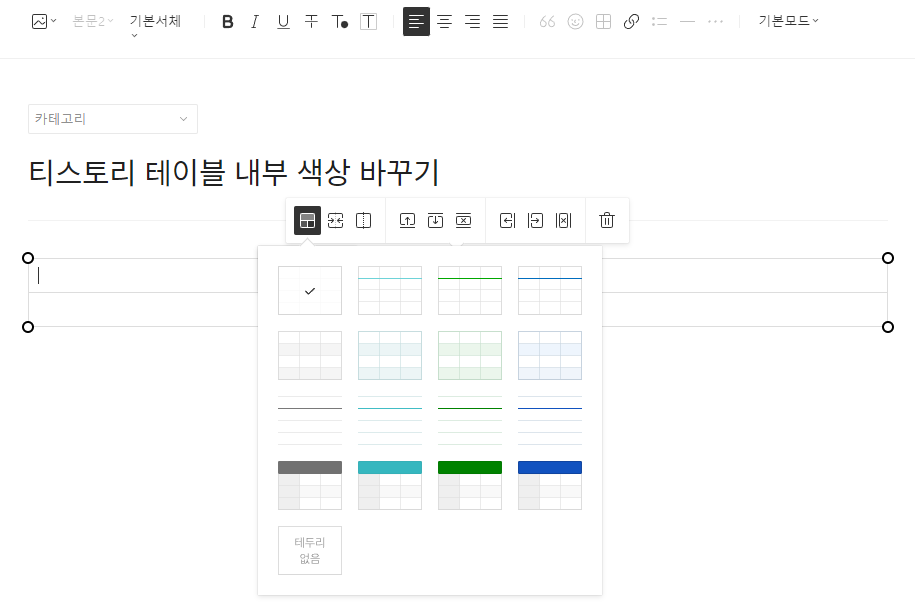
Task: Insert a horizontal divider line
Action: (x=687, y=22)
